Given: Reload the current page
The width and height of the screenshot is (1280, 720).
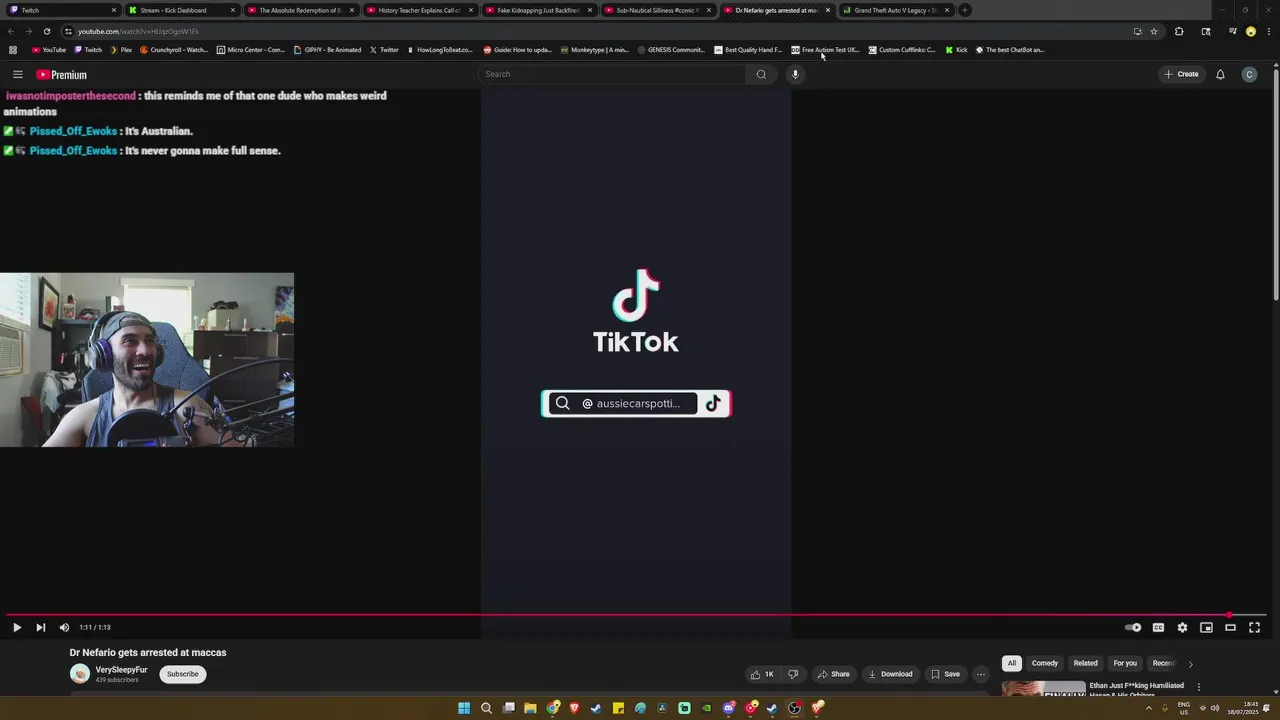Looking at the screenshot, I should click(46, 31).
